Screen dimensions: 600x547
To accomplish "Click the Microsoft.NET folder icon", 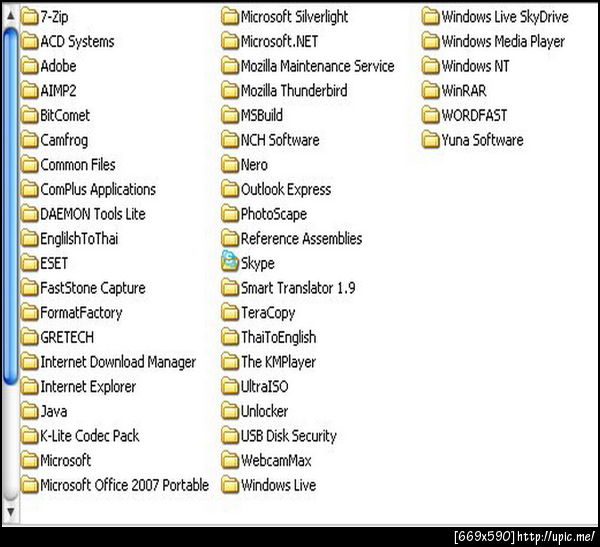I will [230, 42].
